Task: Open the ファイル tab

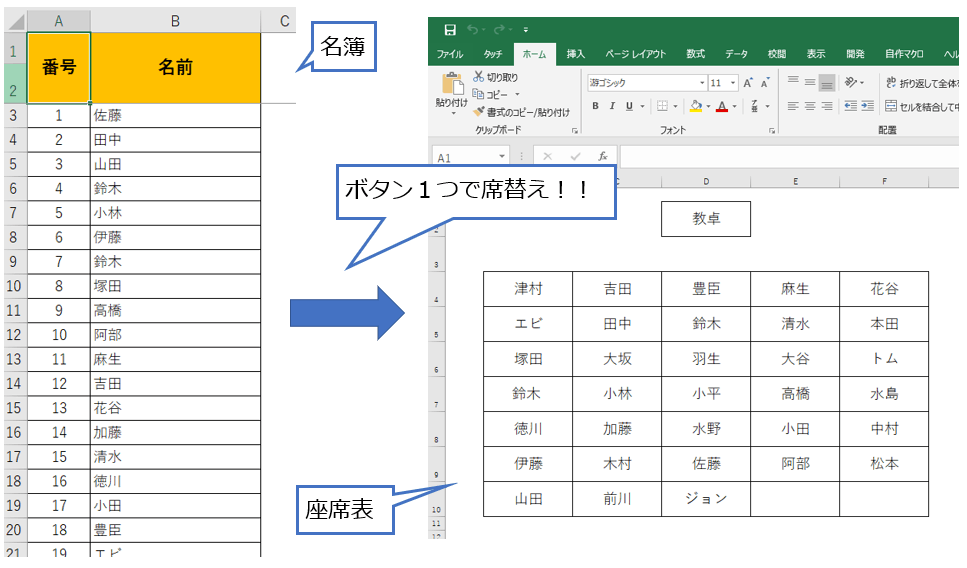Action: 450,54
